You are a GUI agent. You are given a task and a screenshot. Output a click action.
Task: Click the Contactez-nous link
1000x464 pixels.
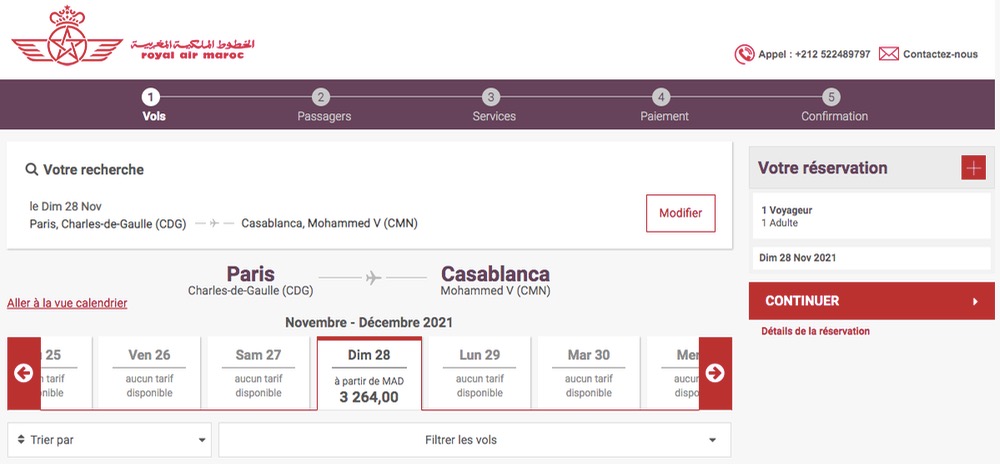tap(940, 54)
